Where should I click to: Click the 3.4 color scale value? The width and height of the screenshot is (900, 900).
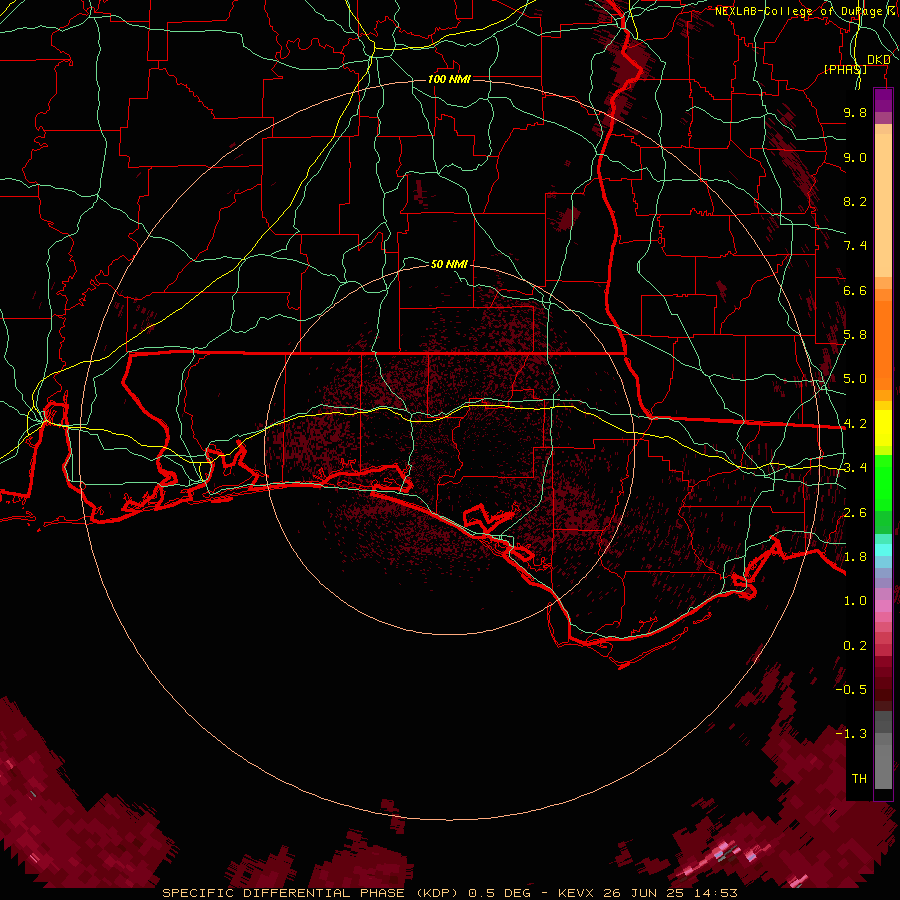[x=855, y=468]
